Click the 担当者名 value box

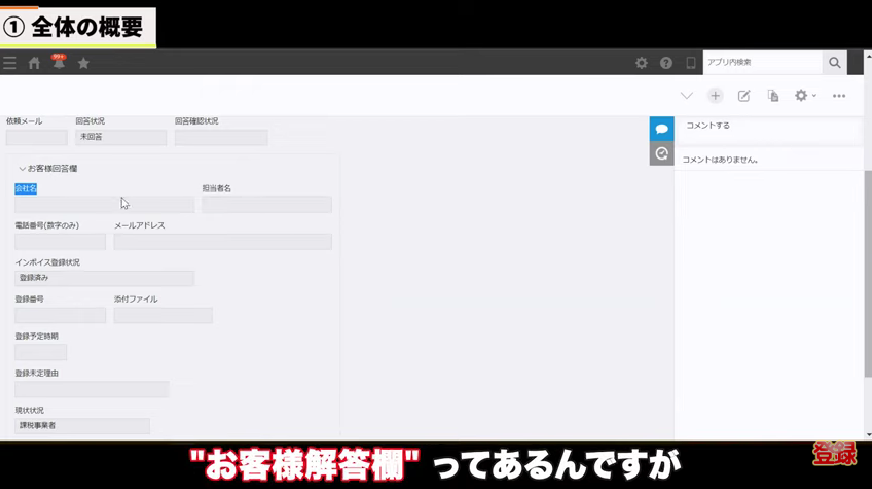(267, 205)
